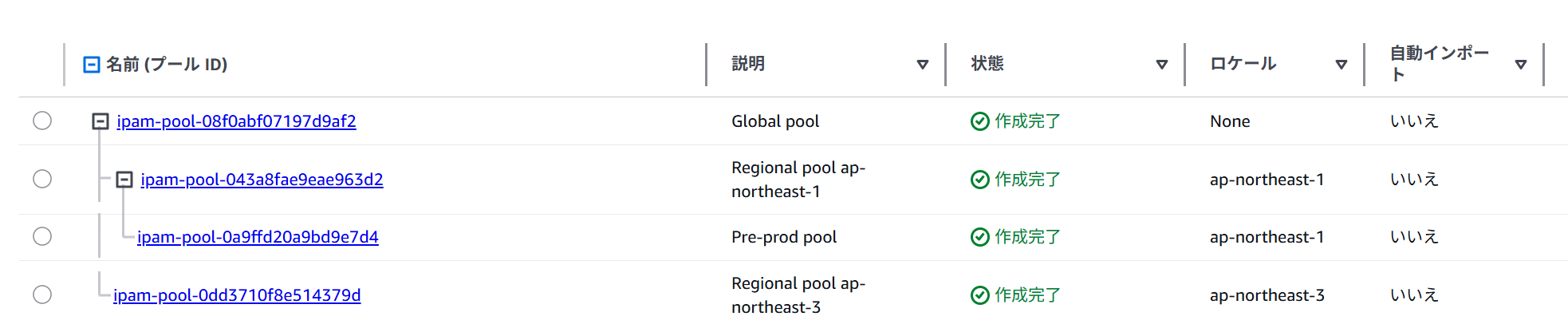Click ap-northeast-3 locale cell
This screenshot has width=1568, height=332.
point(1267,295)
